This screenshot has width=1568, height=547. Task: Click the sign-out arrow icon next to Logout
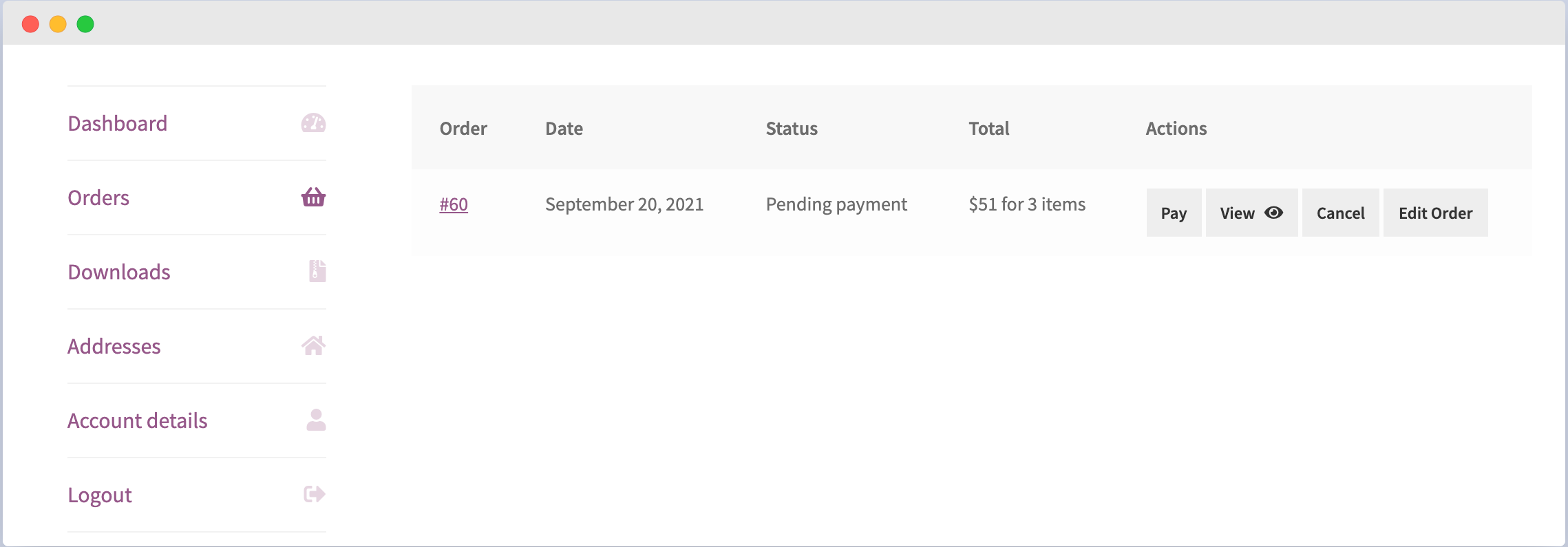tap(314, 494)
